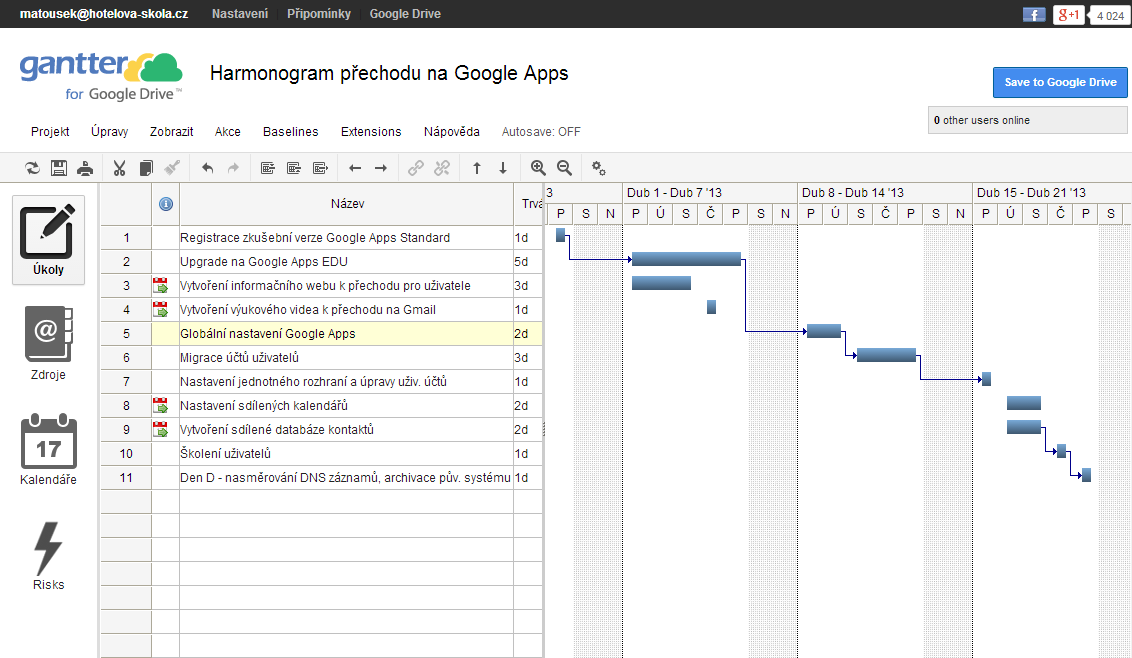This screenshot has width=1132, height=658.
Task: Click the Google +1 button
Action: pyautogui.click(x=1068, y=14)
